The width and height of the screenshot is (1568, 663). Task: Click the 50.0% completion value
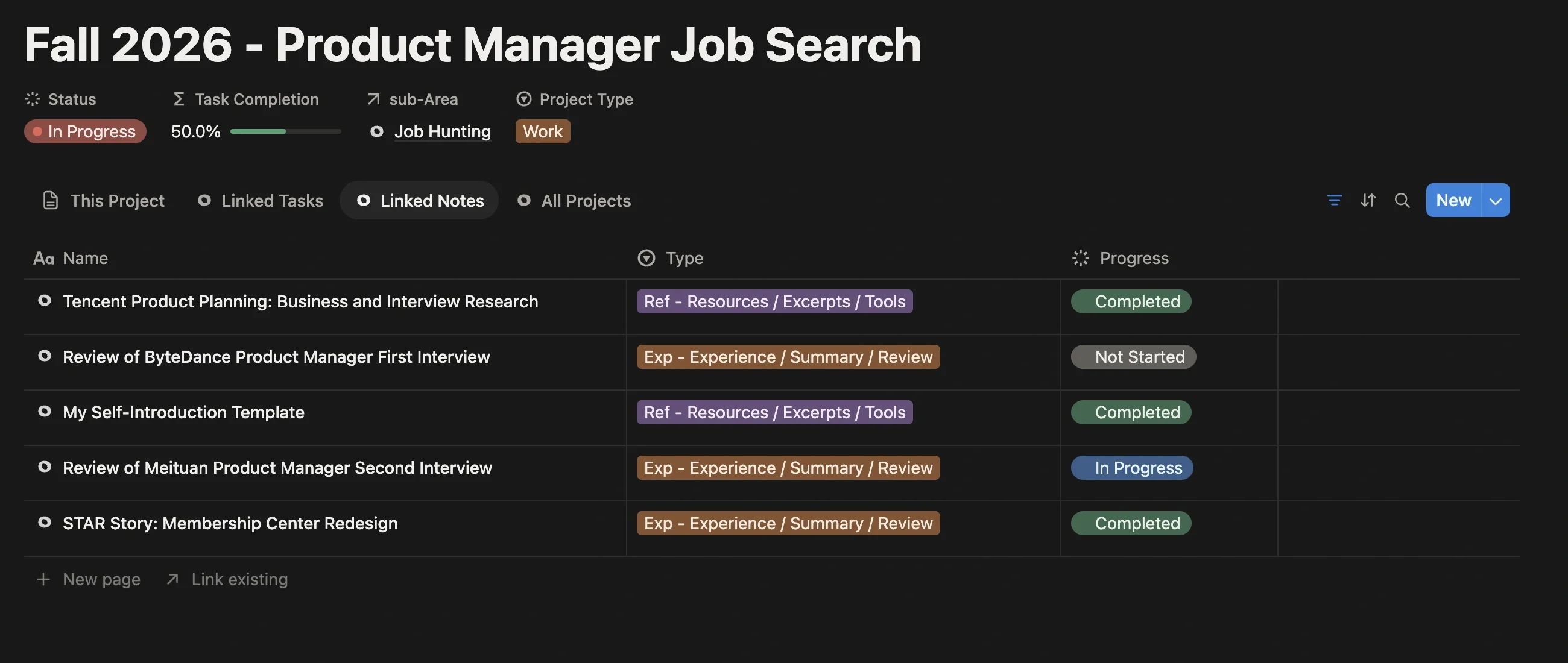coord(195,131)
